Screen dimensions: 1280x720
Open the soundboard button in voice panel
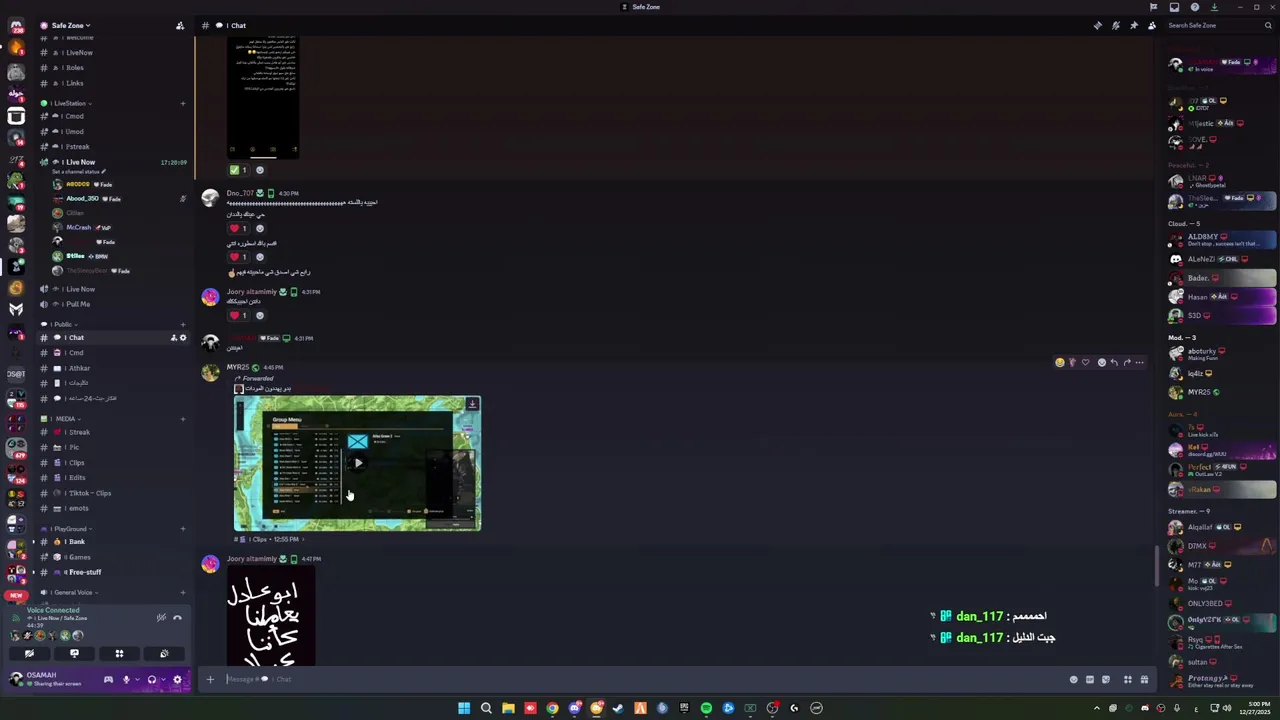(164, 653)
